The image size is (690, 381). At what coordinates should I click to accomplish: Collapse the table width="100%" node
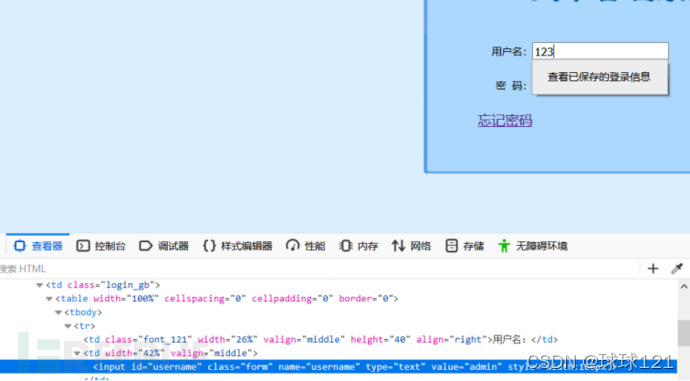pos(49,299)
